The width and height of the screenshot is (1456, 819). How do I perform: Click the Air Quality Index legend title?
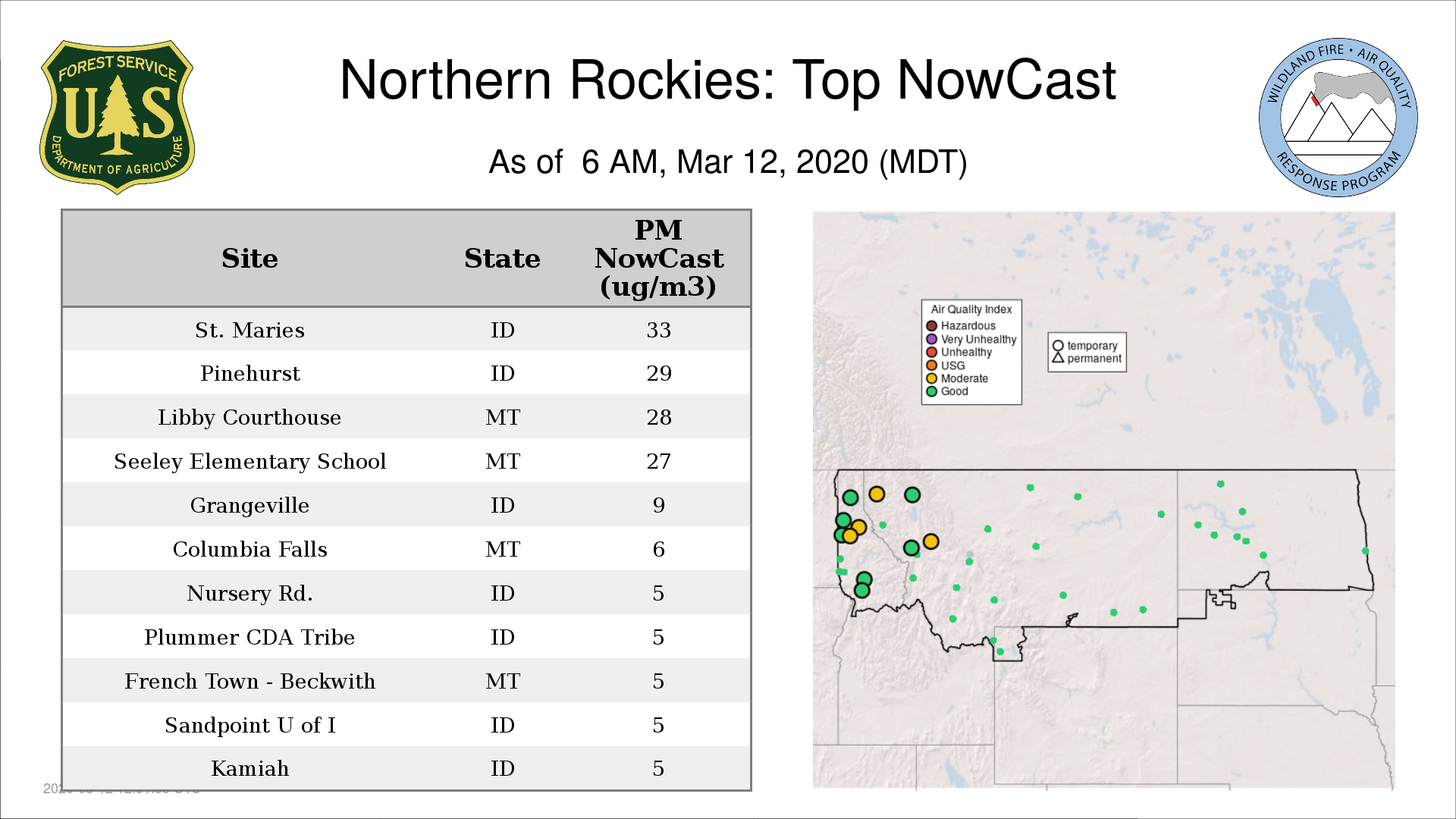(971, 309)
